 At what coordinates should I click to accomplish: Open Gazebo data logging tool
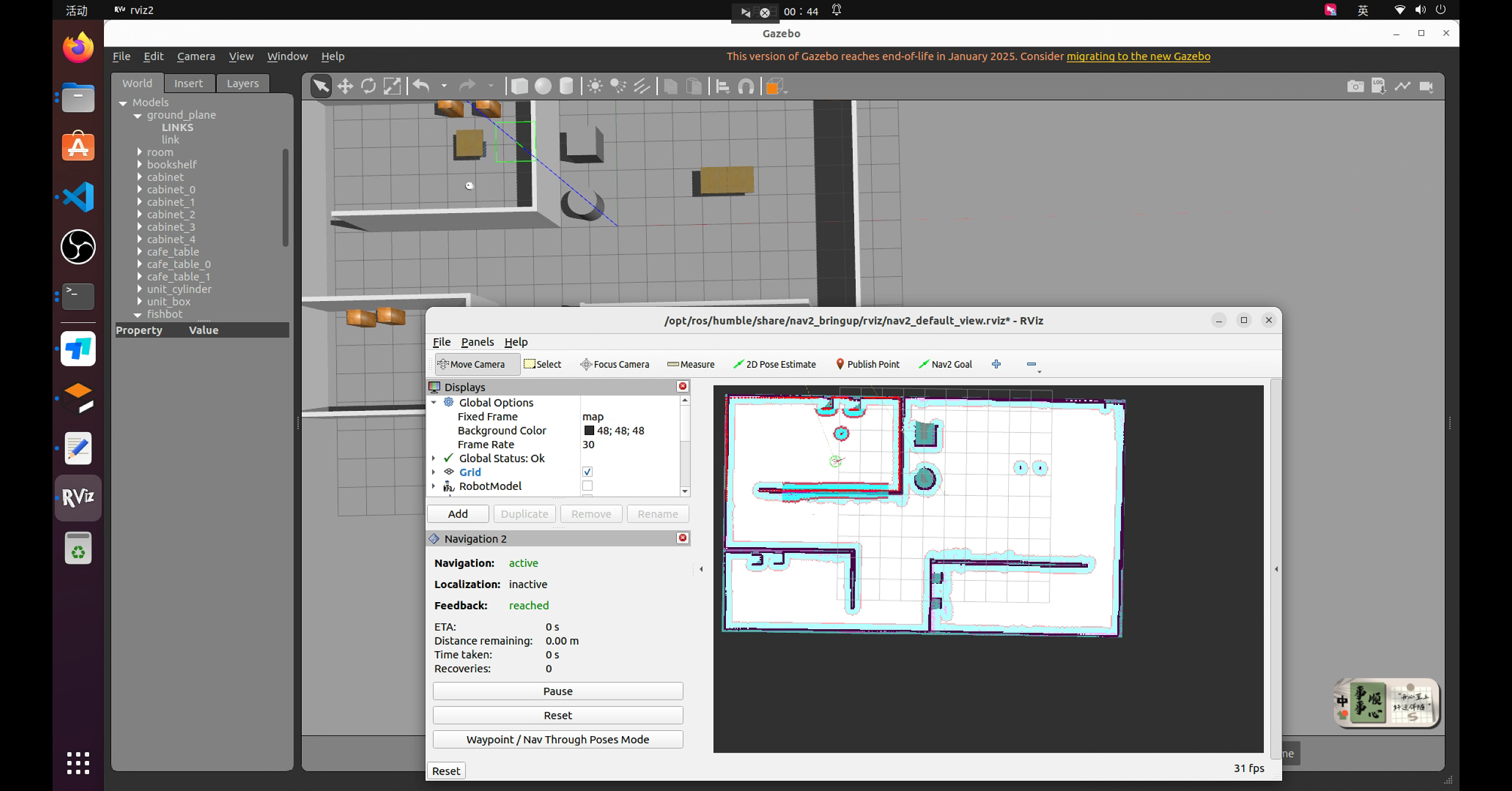pyautogui.click(x=1379, y=86)
